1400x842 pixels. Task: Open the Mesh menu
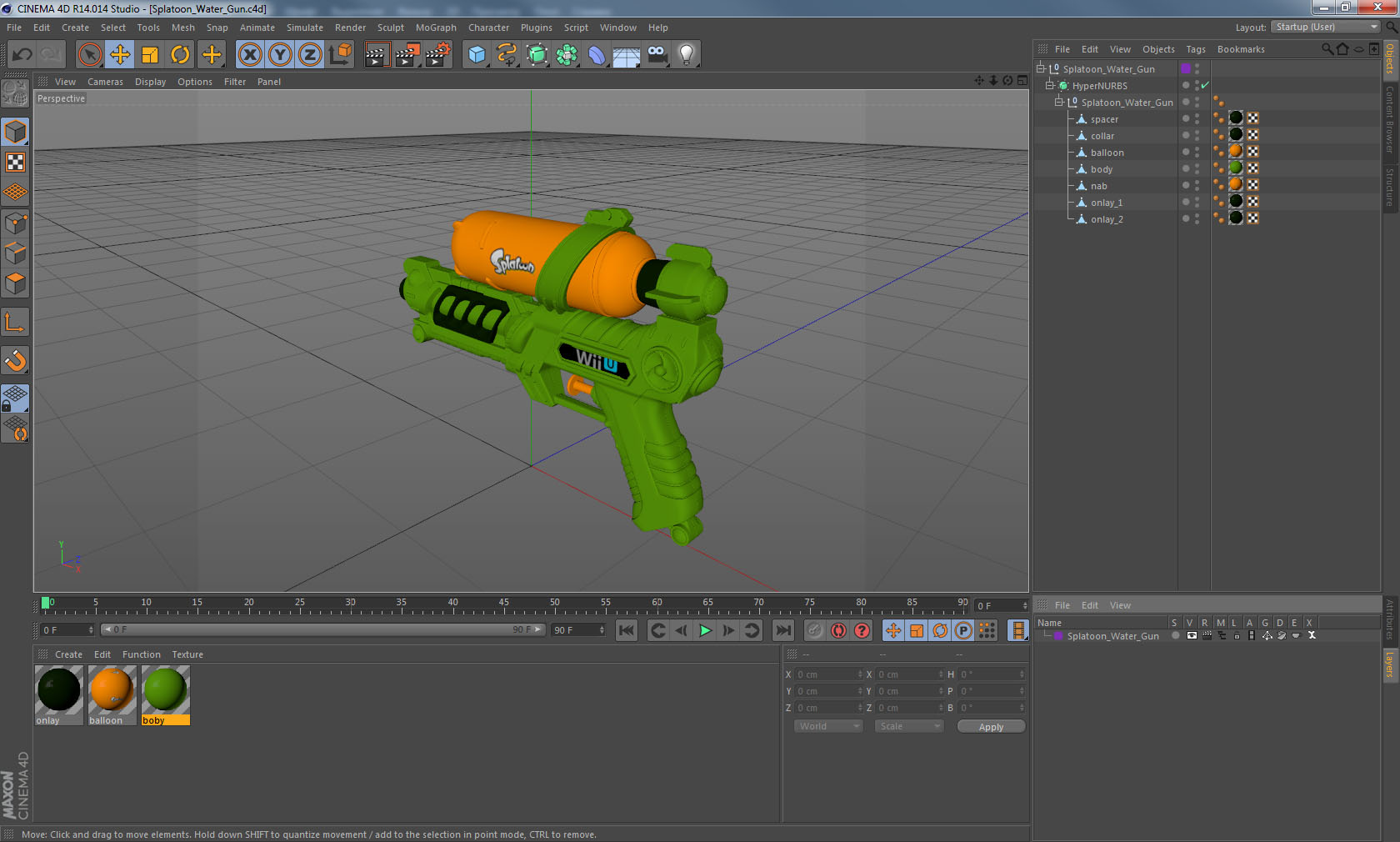[x=182, y=28]
